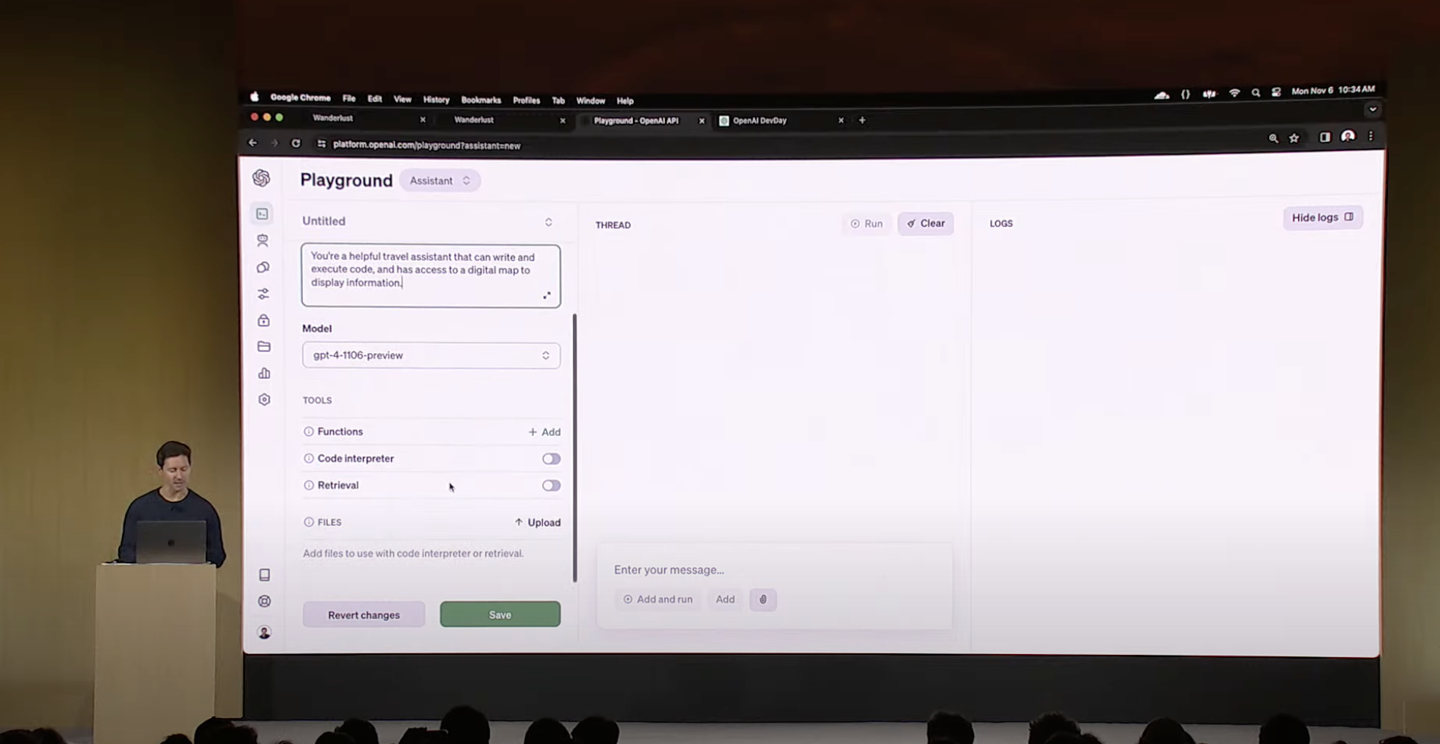Screen dimensions: 1440x744
Task: Reload the page in Chrome
Action: 296,143
